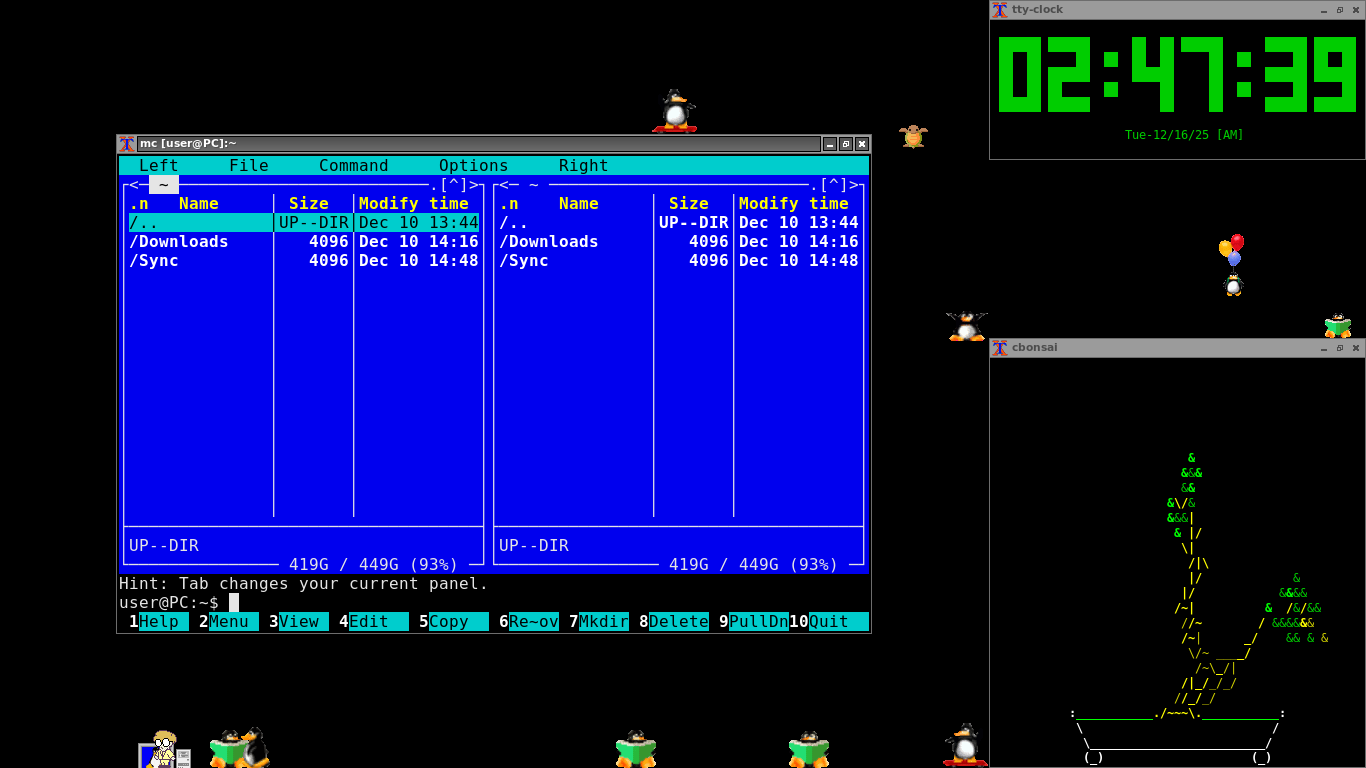Toggle hidden files dot in right panel frame

click(x=814, y=185)
